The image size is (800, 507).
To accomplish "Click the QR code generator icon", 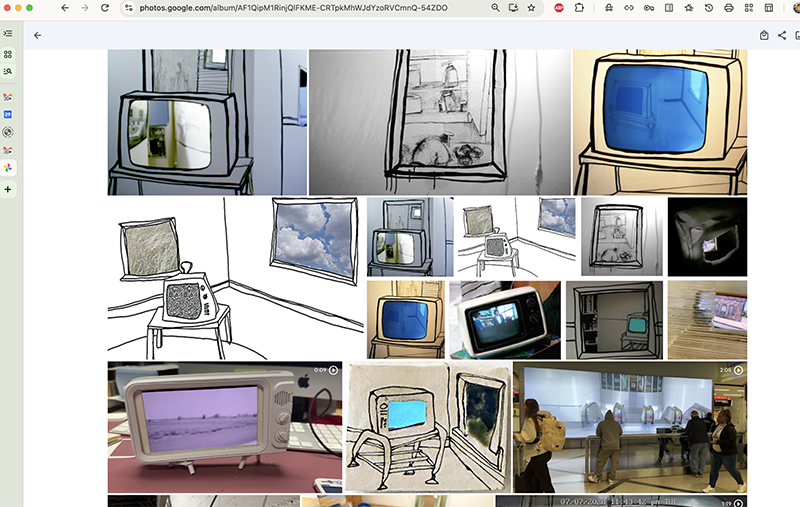I will tap(748, 8).
